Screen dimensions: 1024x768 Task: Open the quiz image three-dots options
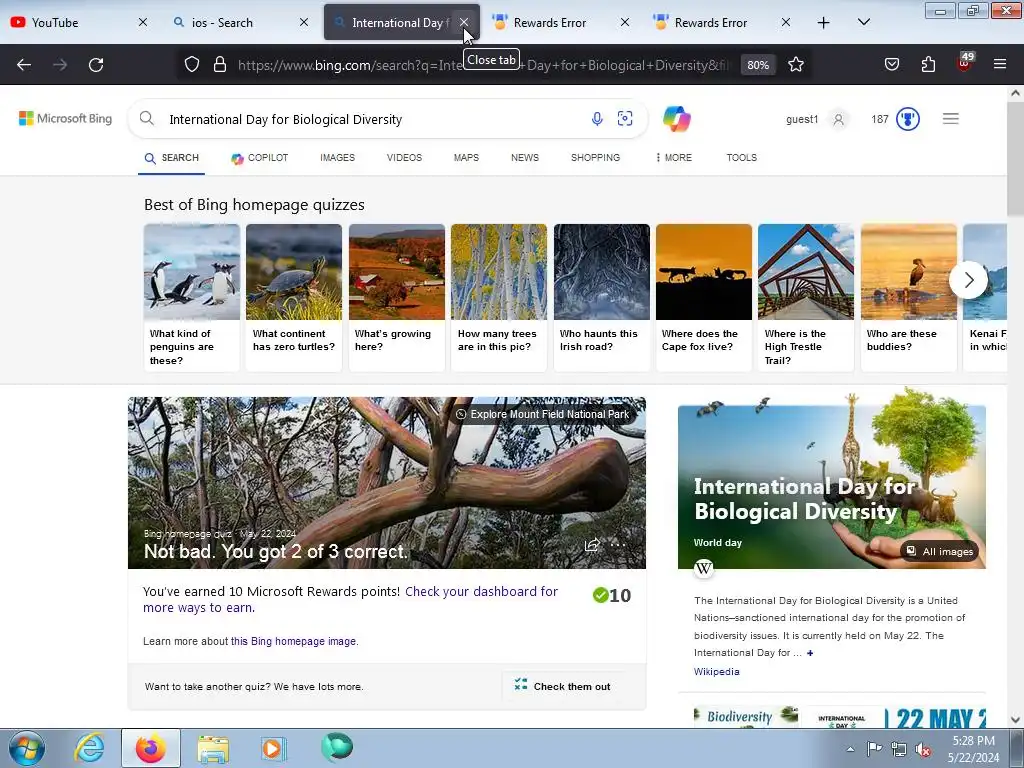click(618, 544)
